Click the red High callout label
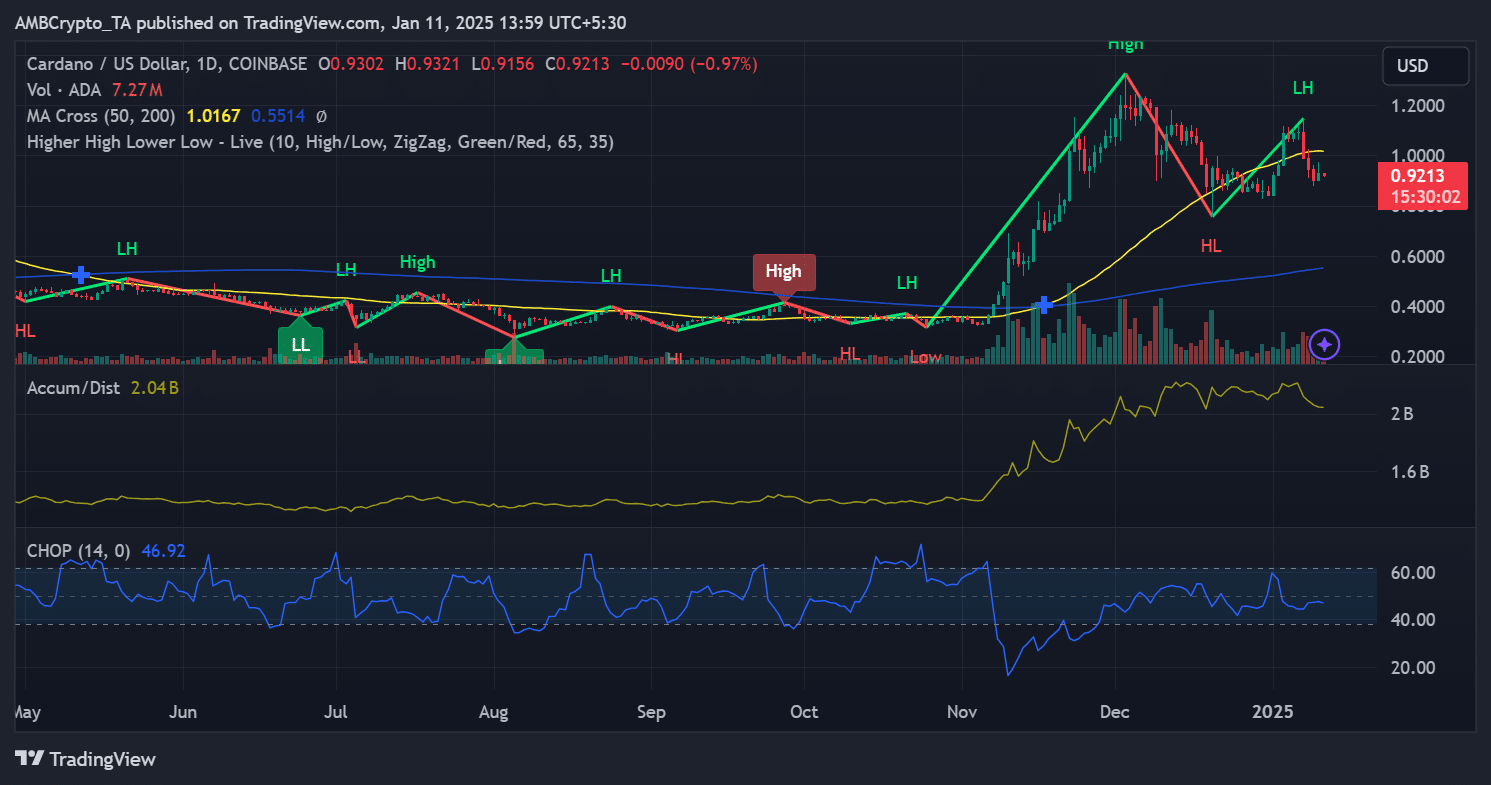Viewport: 1491px width, 785px height. [x=783, y=271]
